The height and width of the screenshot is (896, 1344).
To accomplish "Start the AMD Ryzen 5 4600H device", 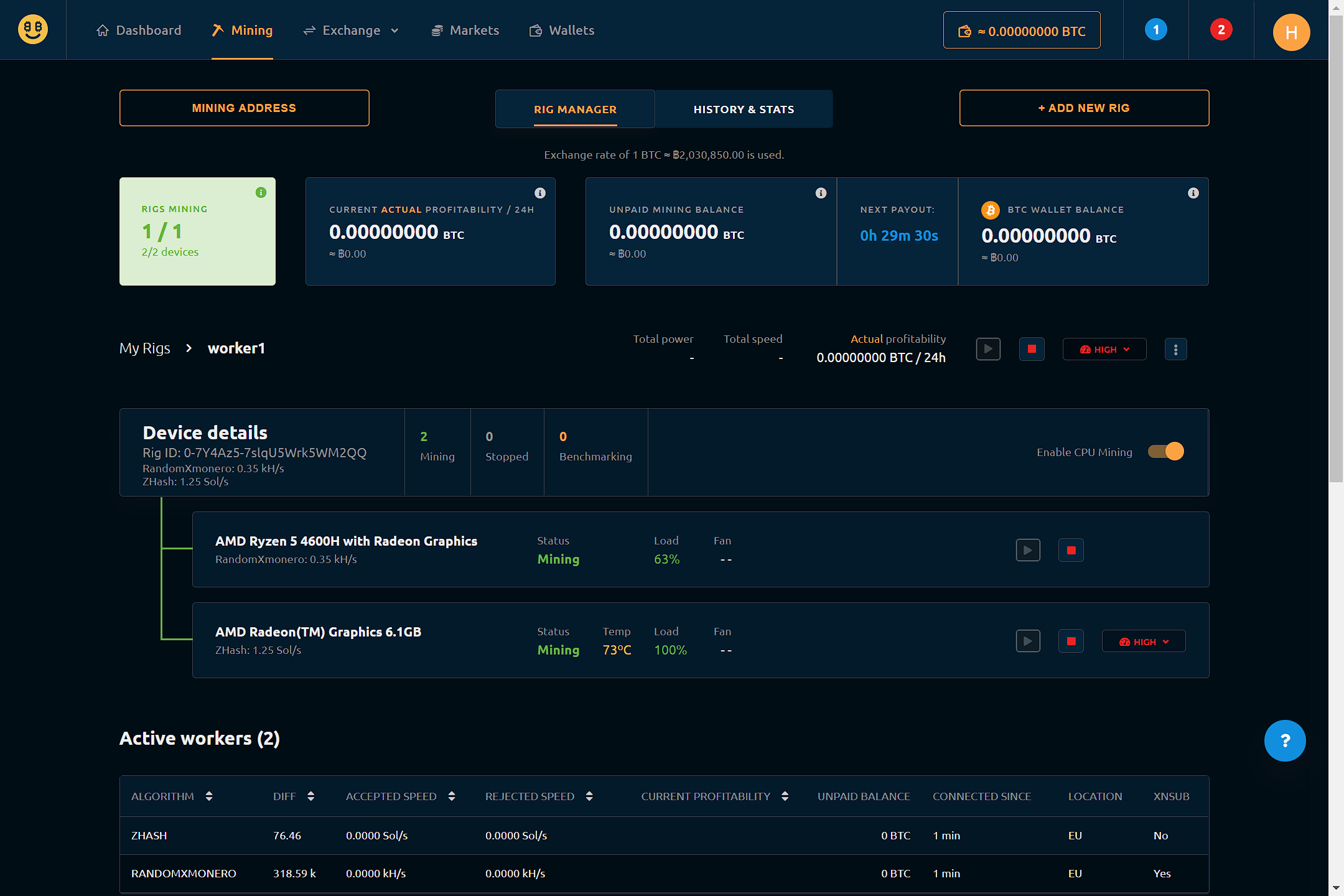I will 1028,550.
